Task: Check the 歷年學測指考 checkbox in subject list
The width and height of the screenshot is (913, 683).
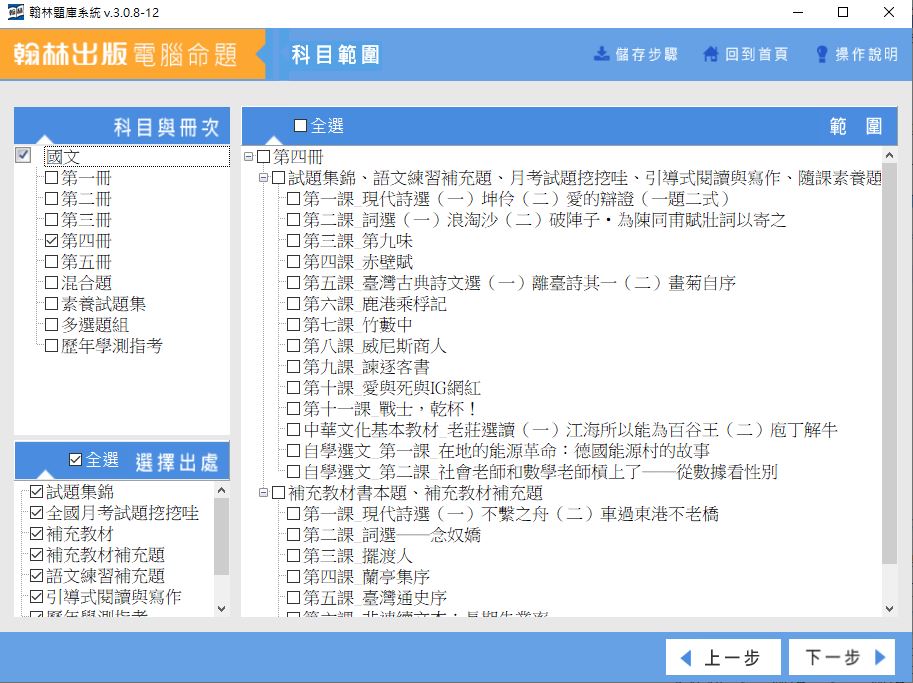Action: pos(51,345)
